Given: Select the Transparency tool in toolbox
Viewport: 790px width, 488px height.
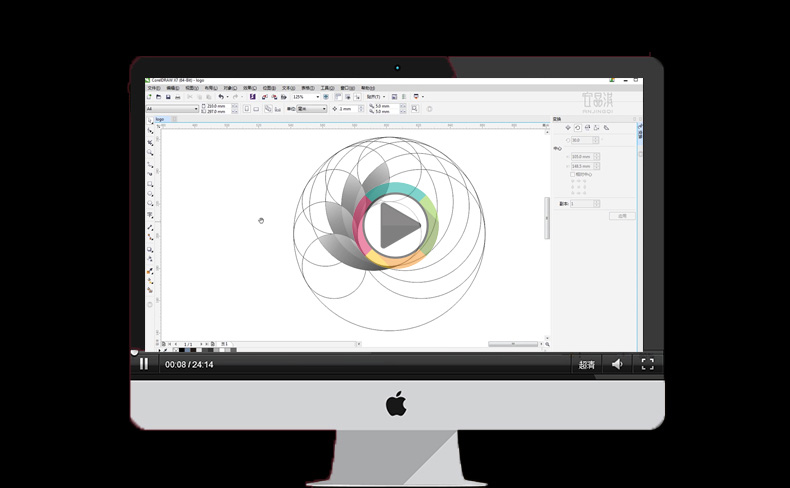Looking at the screenshot, I should [x=150, y=259].
